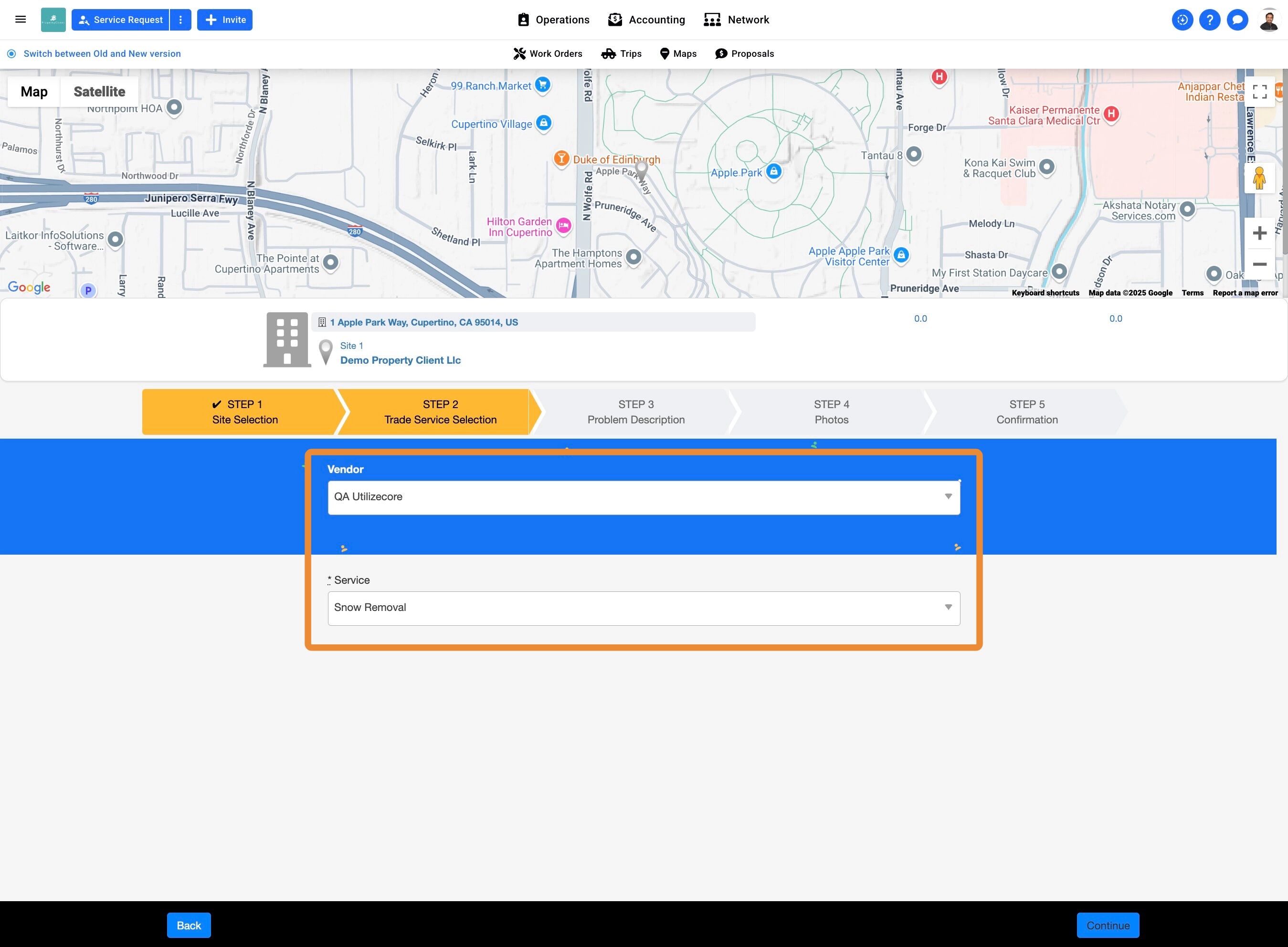Click the Street View pegman icon
This screenshot has height=947, width=1288.
pyautogui.click(x=1259, y=179)
